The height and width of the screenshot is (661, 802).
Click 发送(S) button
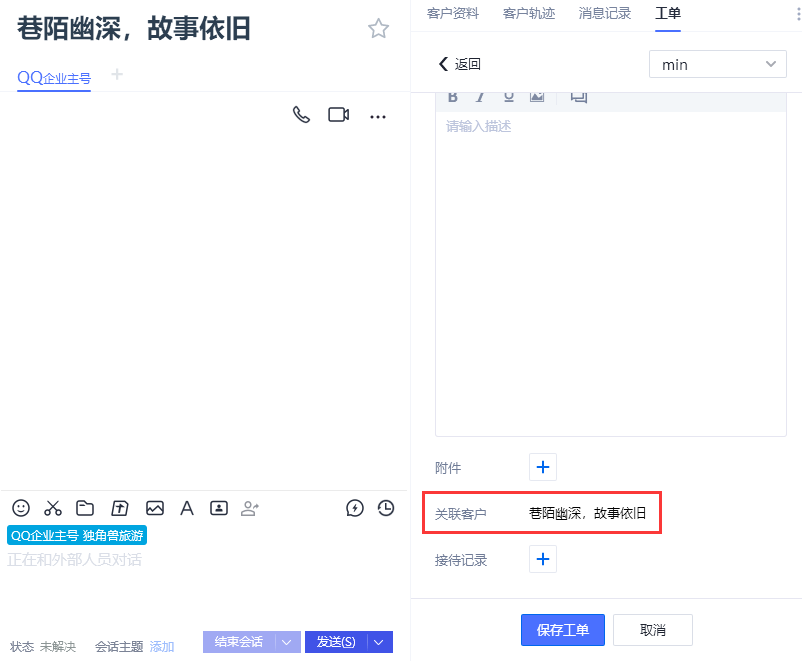(336, 642)
